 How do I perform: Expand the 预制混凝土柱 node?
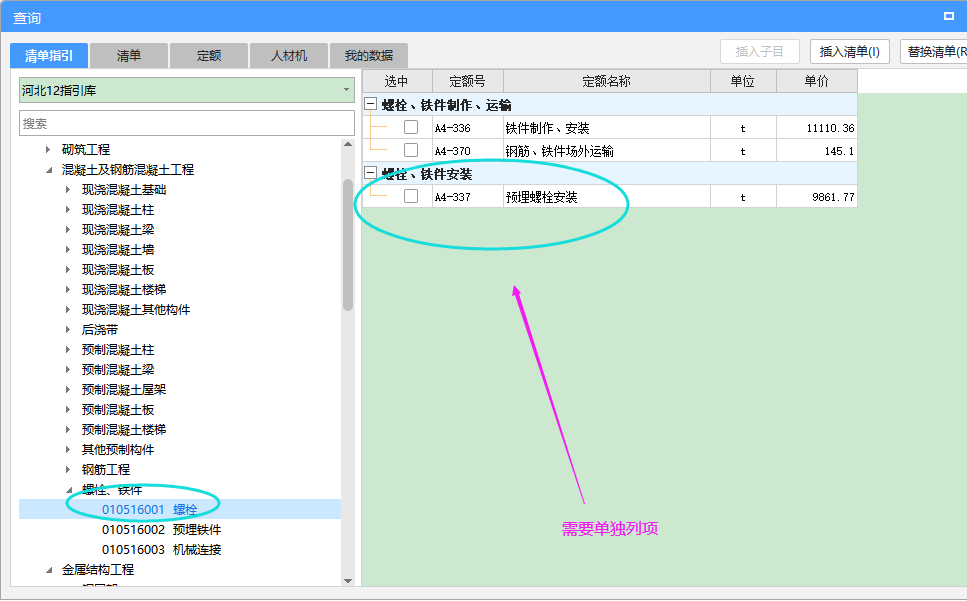coord(68,350)
